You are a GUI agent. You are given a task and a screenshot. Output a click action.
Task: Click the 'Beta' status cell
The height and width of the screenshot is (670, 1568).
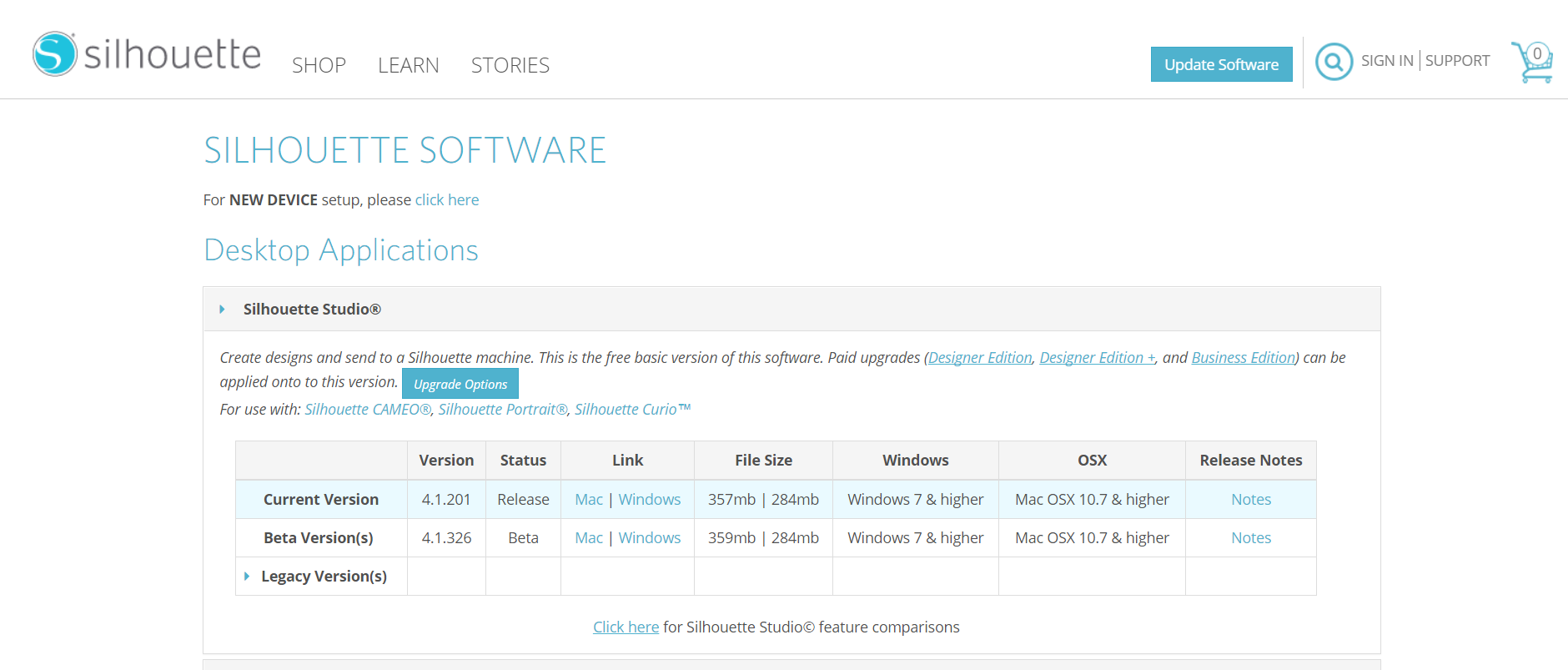tap(523, 538)
